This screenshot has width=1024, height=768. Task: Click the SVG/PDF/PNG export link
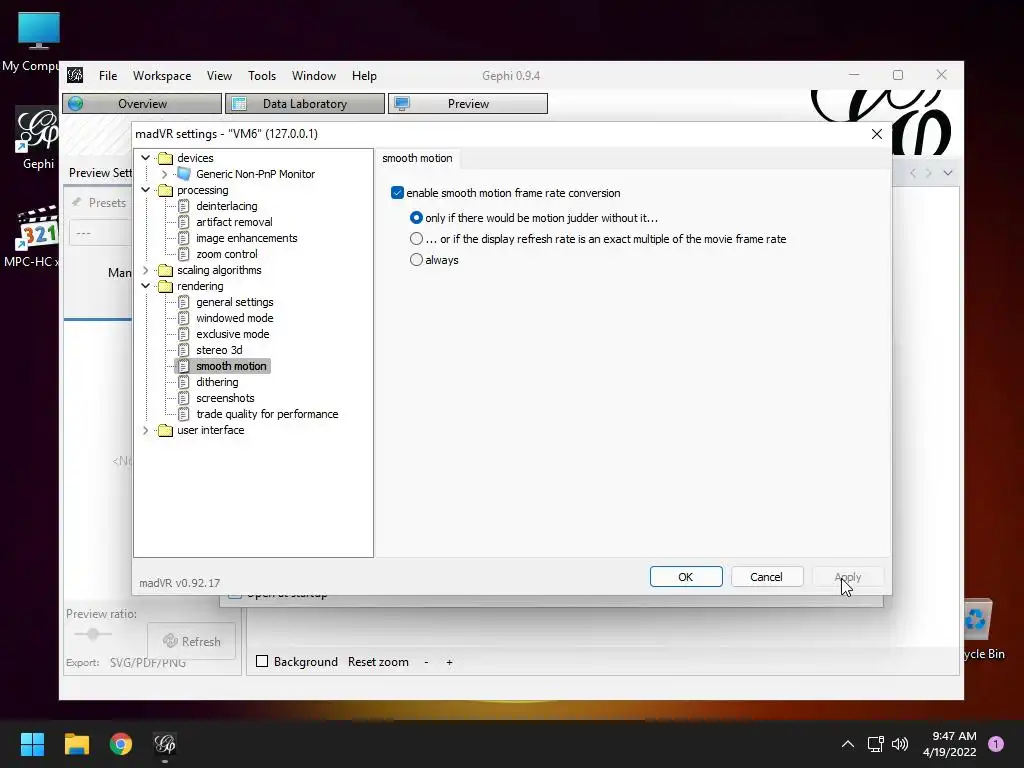point(148,663)
